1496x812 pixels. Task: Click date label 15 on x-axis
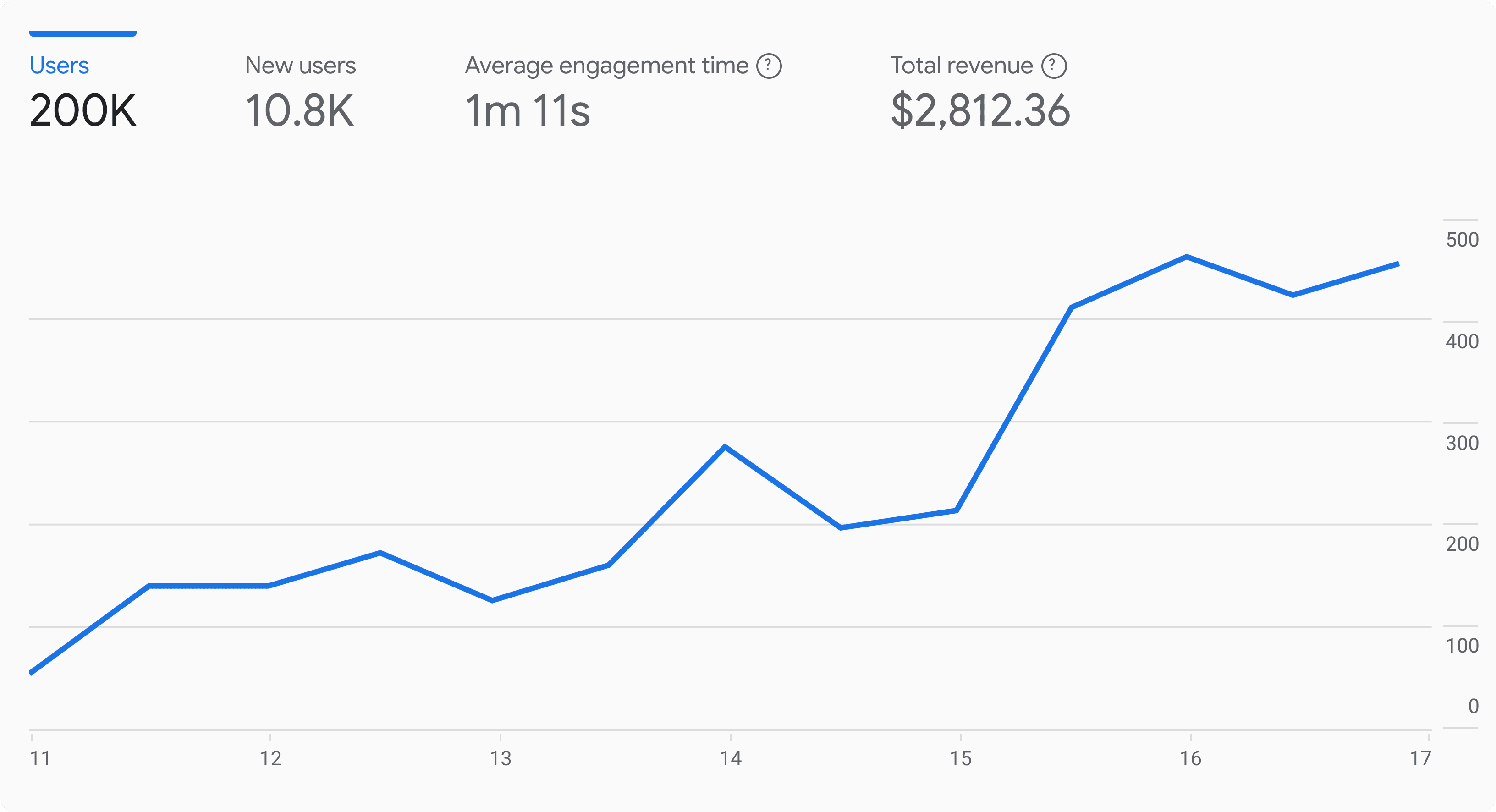point(961,758)
